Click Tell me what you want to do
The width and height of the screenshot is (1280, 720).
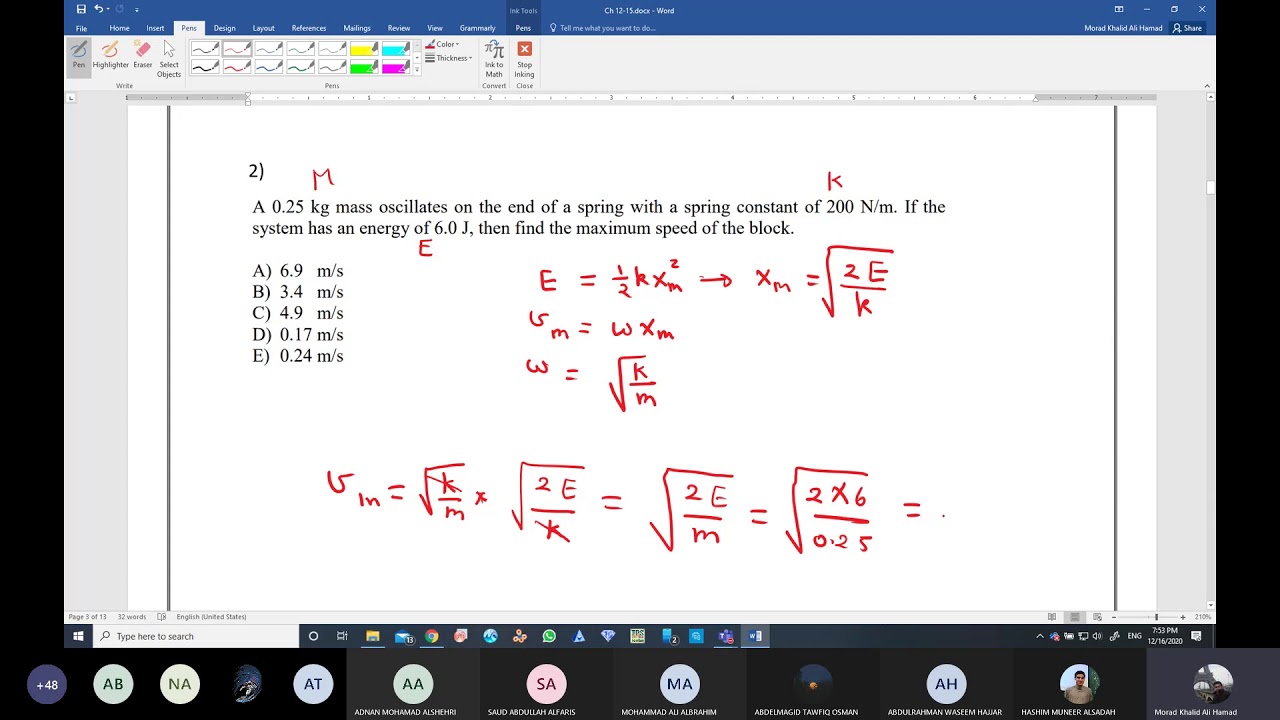[603, 28]
